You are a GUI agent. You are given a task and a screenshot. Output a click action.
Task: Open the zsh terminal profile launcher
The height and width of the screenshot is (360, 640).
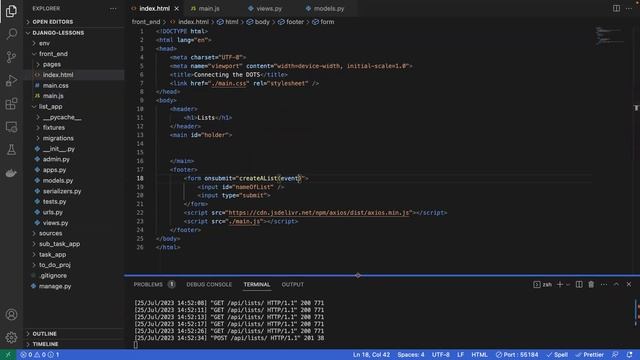click(x=542, y=284)
